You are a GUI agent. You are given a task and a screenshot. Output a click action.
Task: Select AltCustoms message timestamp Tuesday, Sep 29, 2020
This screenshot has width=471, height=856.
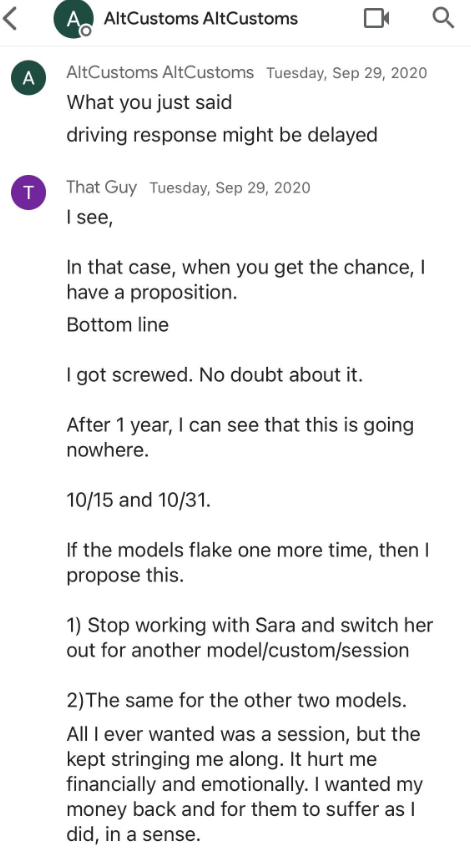click(347, 73)
